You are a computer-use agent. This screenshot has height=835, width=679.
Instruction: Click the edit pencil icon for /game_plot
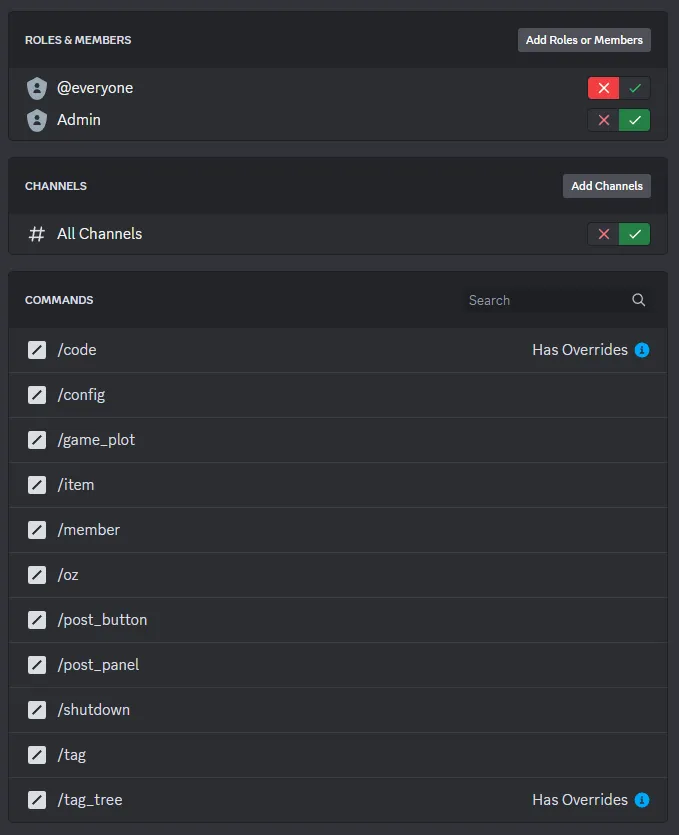[x=37, y=440]
